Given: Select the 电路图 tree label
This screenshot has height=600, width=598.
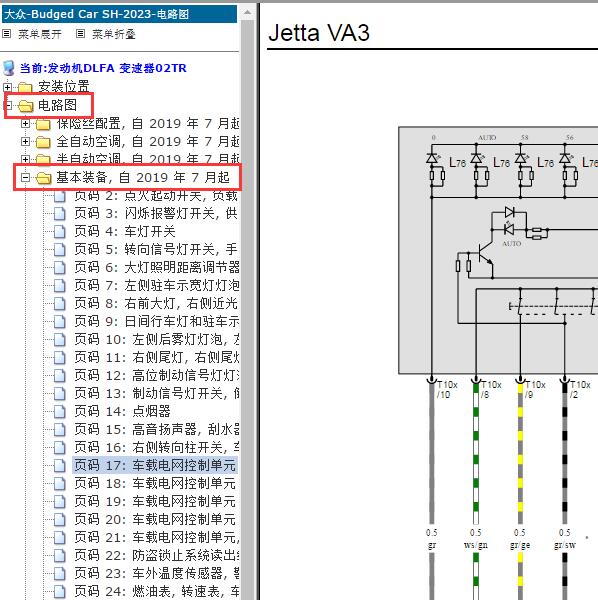Looking at the screenshot, I should pyautogui.click(x=57, y=105).
